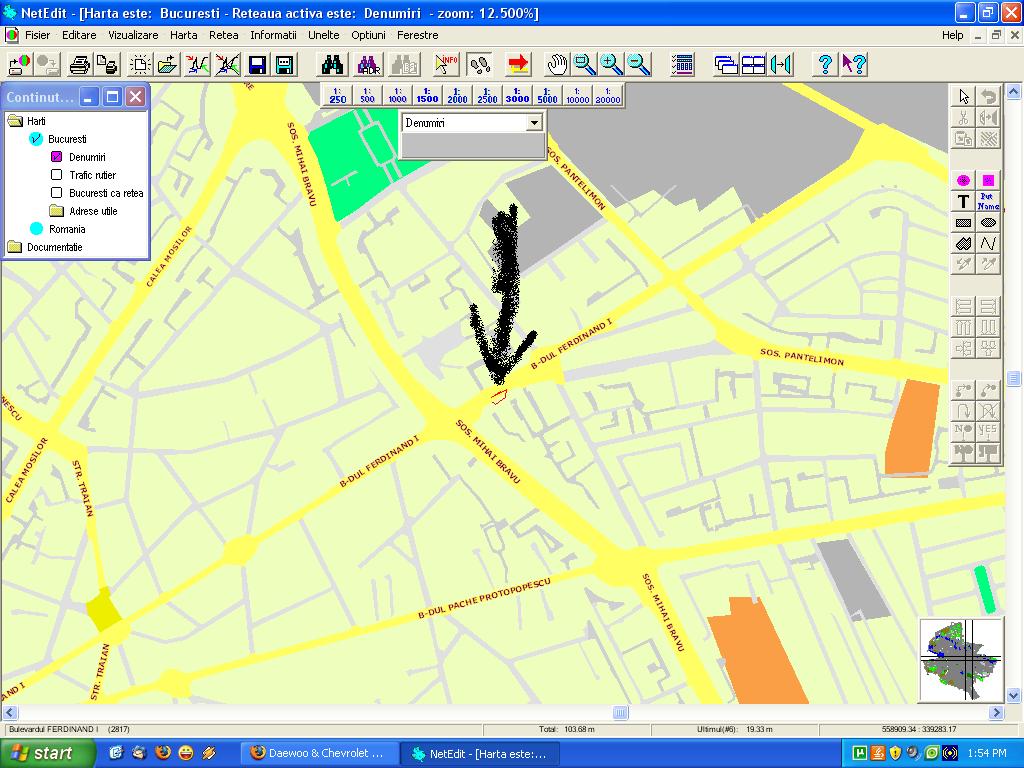Click the red arrow toolbar icon

click(x=518, y=65)
